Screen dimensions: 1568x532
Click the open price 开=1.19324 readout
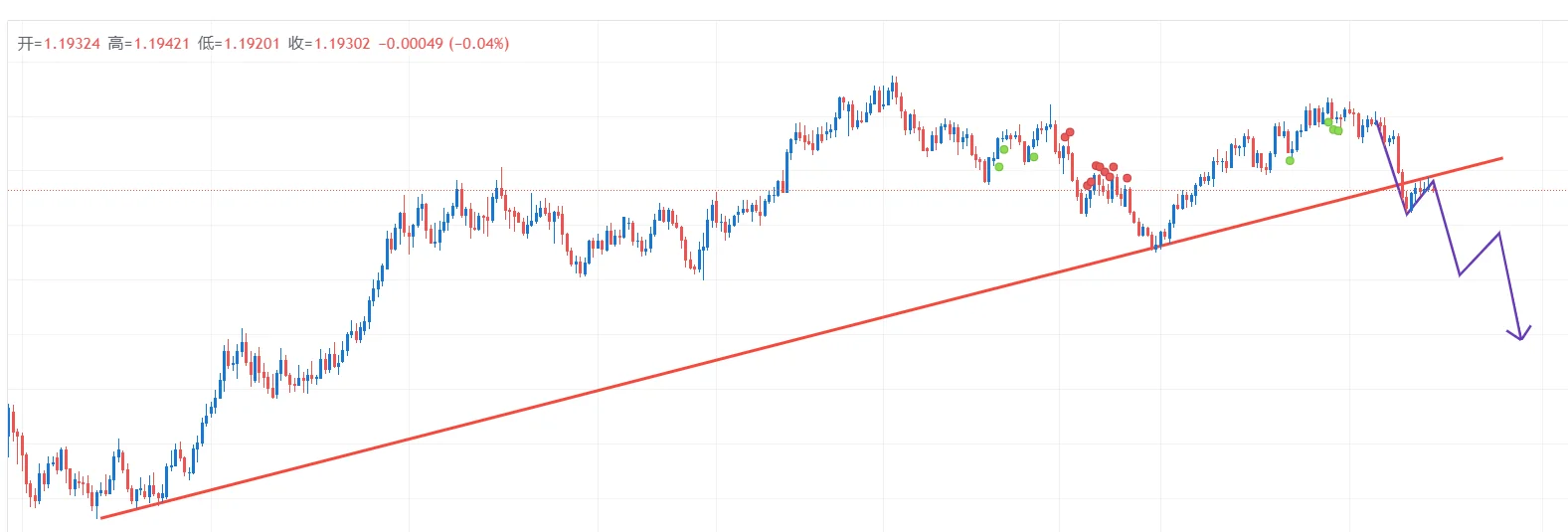tap(60, 44)
